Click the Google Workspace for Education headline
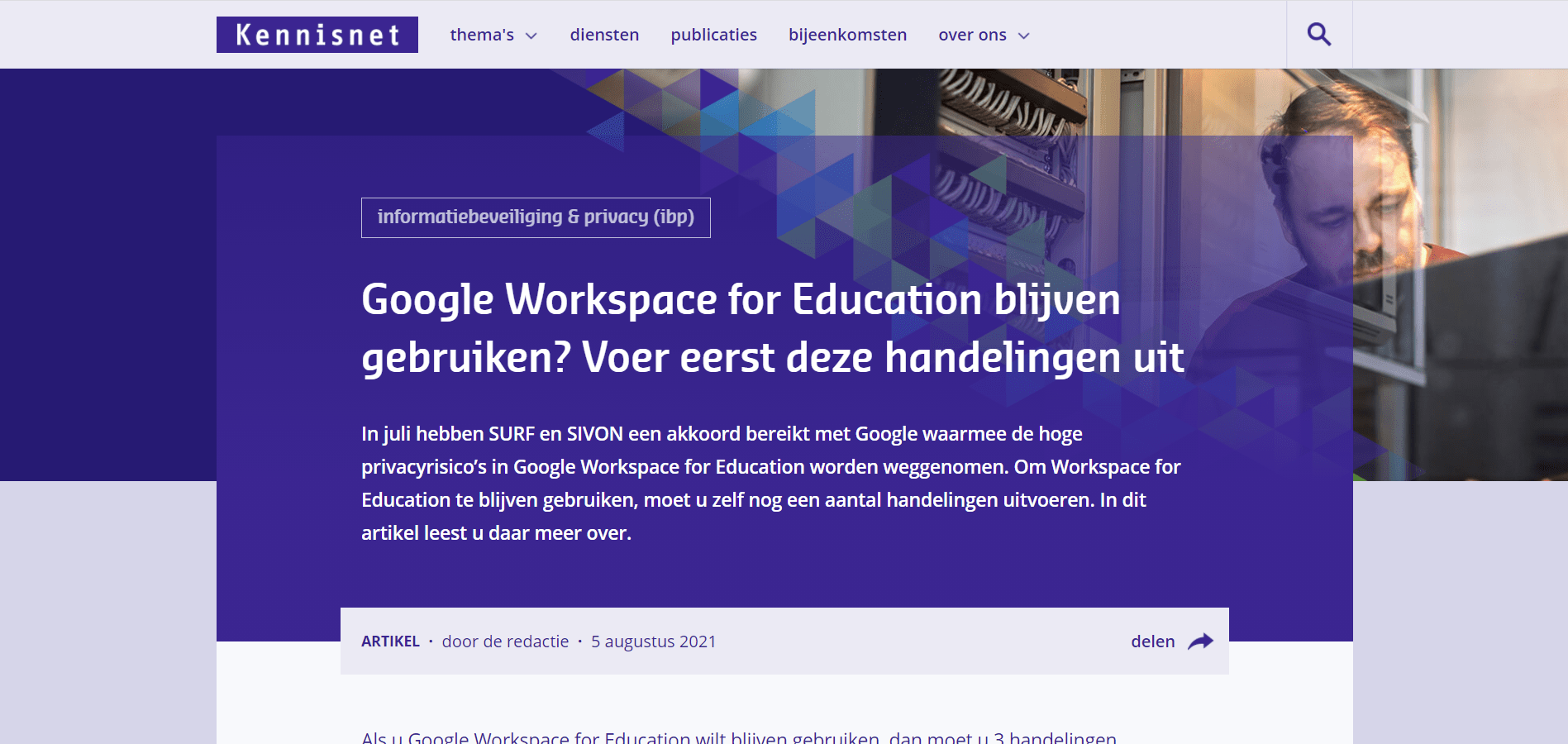The image size is (1568, 744). pos(772,328)
